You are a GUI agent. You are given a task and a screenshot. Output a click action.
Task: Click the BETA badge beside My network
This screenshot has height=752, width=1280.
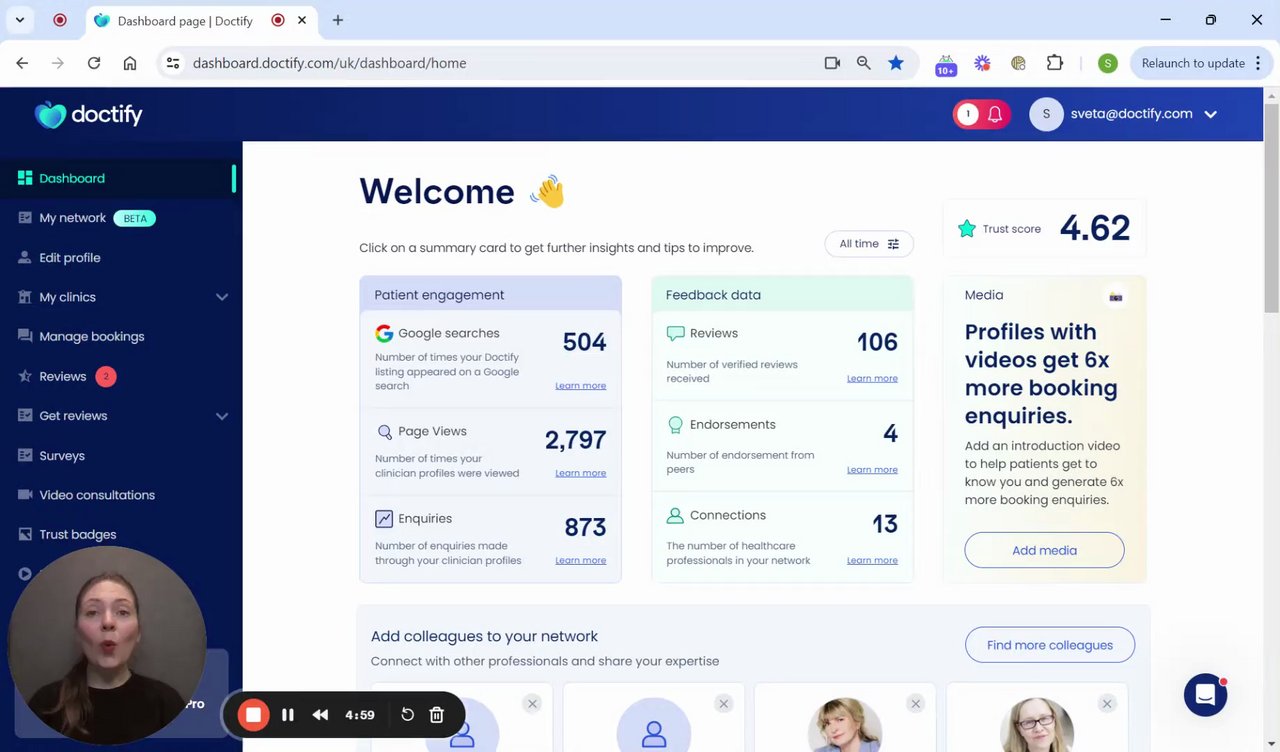point(135,218)
